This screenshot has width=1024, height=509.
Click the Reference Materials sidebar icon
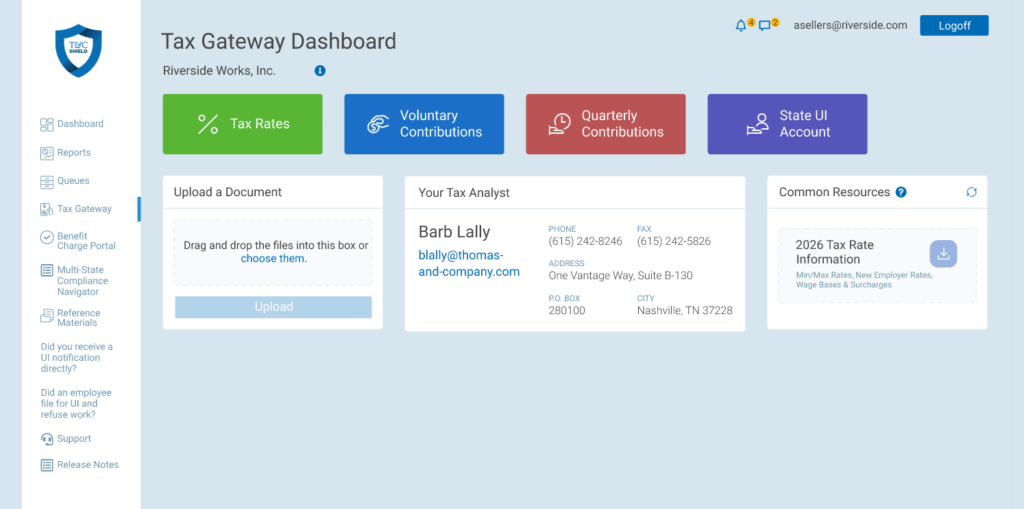coord(46,316)
